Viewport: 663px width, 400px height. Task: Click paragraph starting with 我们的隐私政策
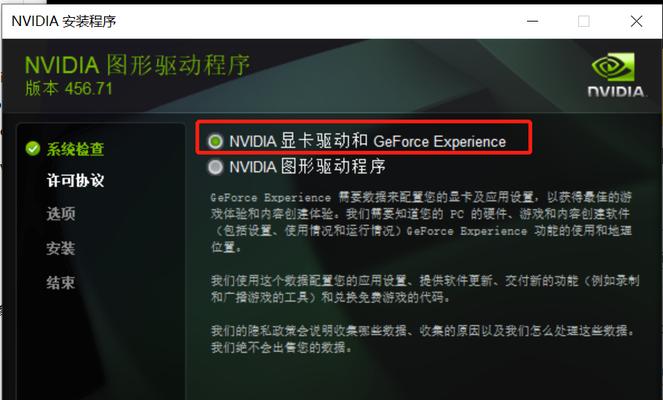[x=423, y=339]
